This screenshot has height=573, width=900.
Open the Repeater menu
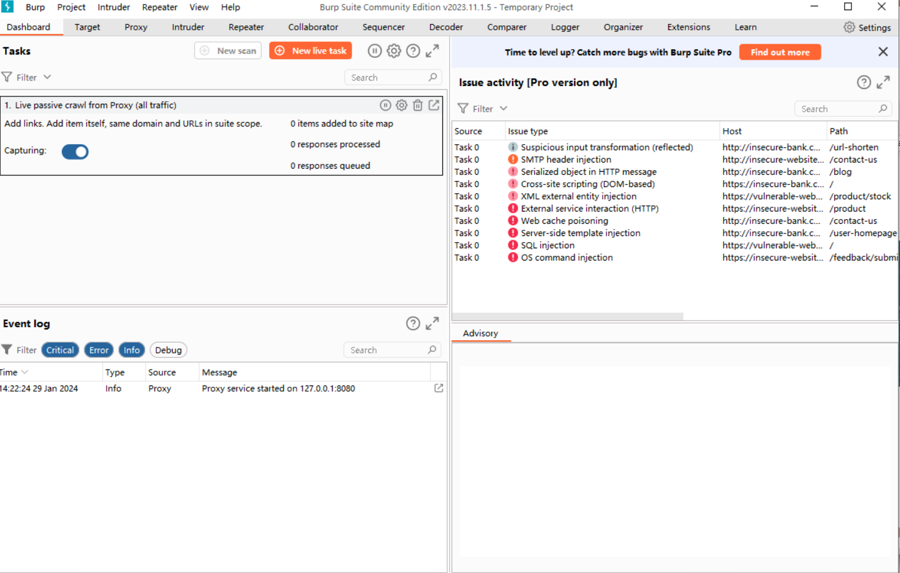[x=160, y=7]
